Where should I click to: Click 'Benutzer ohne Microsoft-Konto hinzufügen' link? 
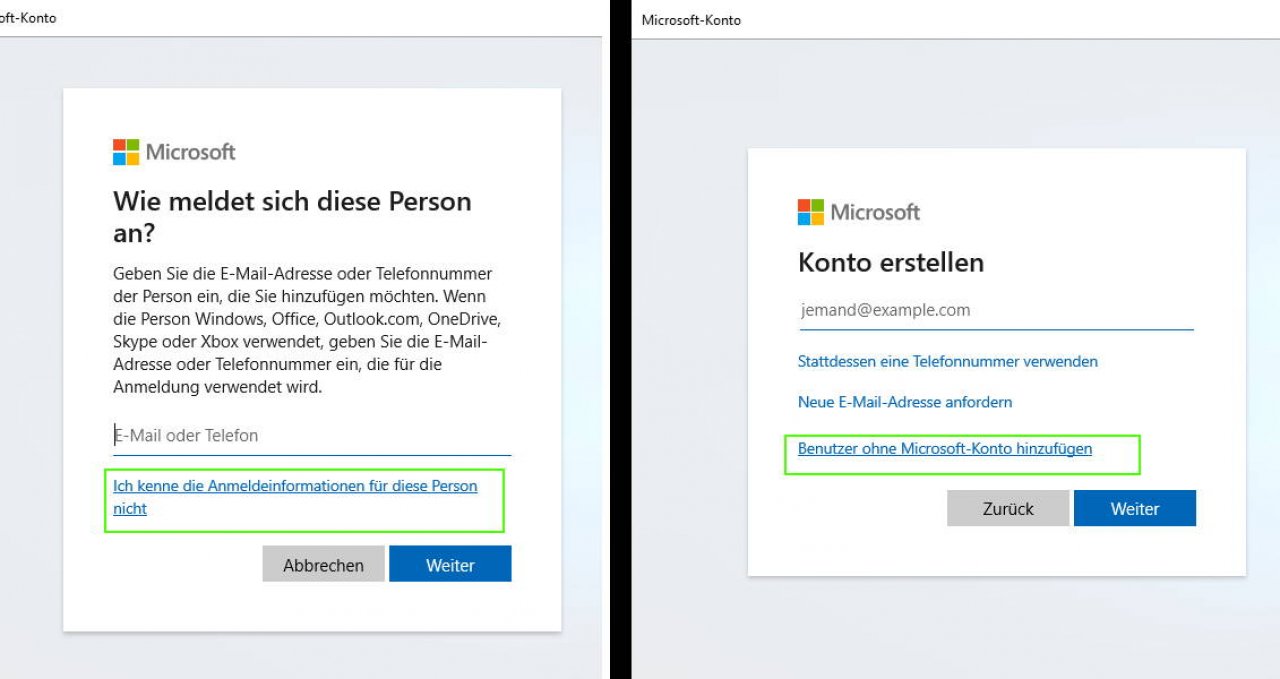pos(945,449)
